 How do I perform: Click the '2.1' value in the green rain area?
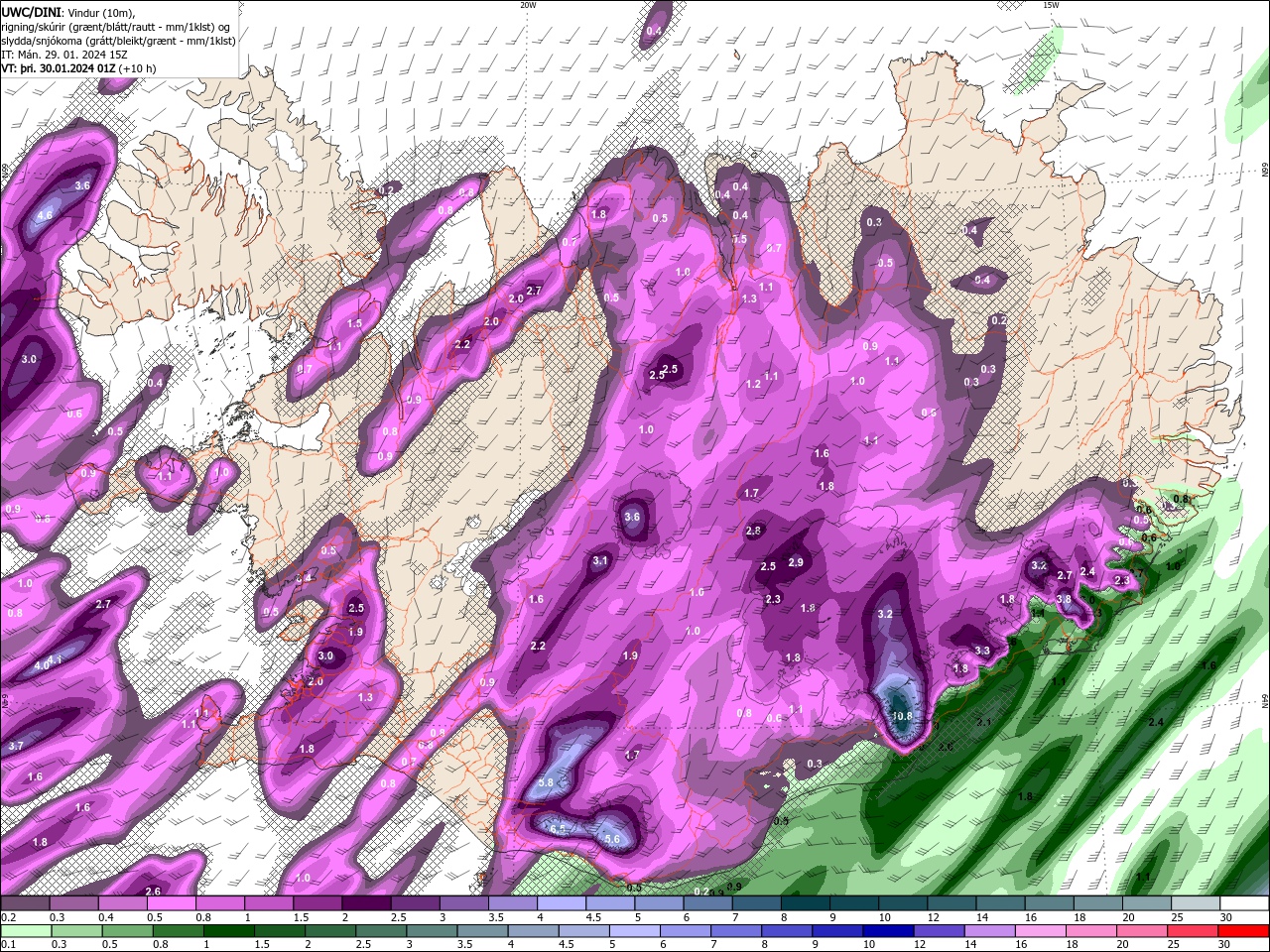984,722
